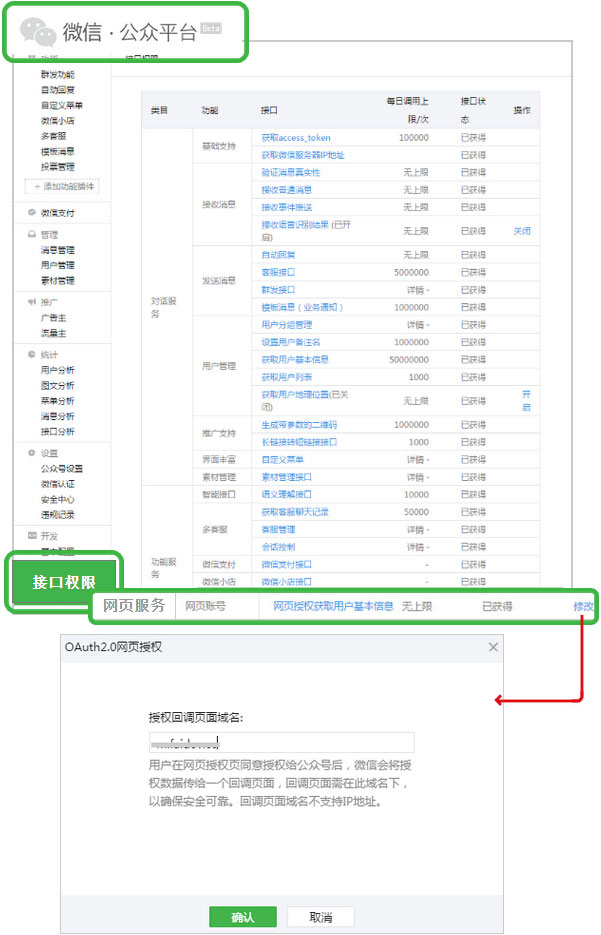Image resolution: width=601 pixels, height=935 pixels.
Task: Open the 长链接转短链接接口 link
Action: tap(299, 442)
